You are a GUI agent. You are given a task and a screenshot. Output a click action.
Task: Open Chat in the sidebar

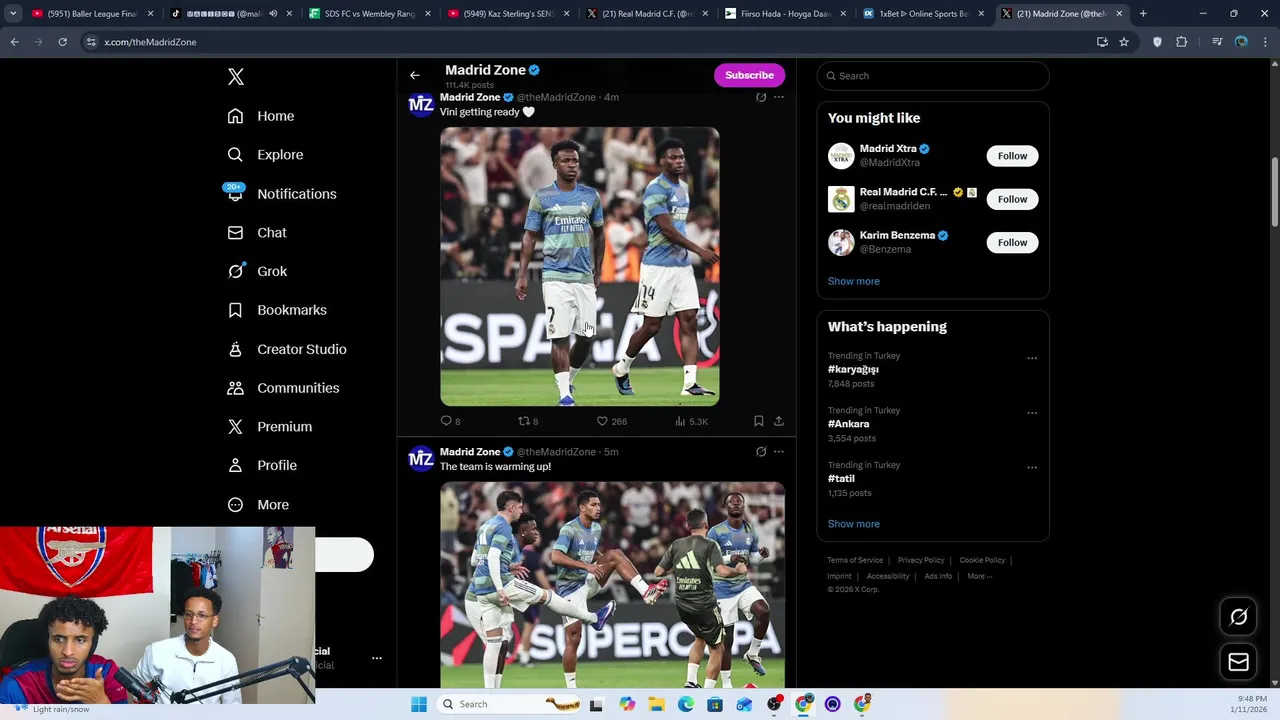[x=256, y=233]
